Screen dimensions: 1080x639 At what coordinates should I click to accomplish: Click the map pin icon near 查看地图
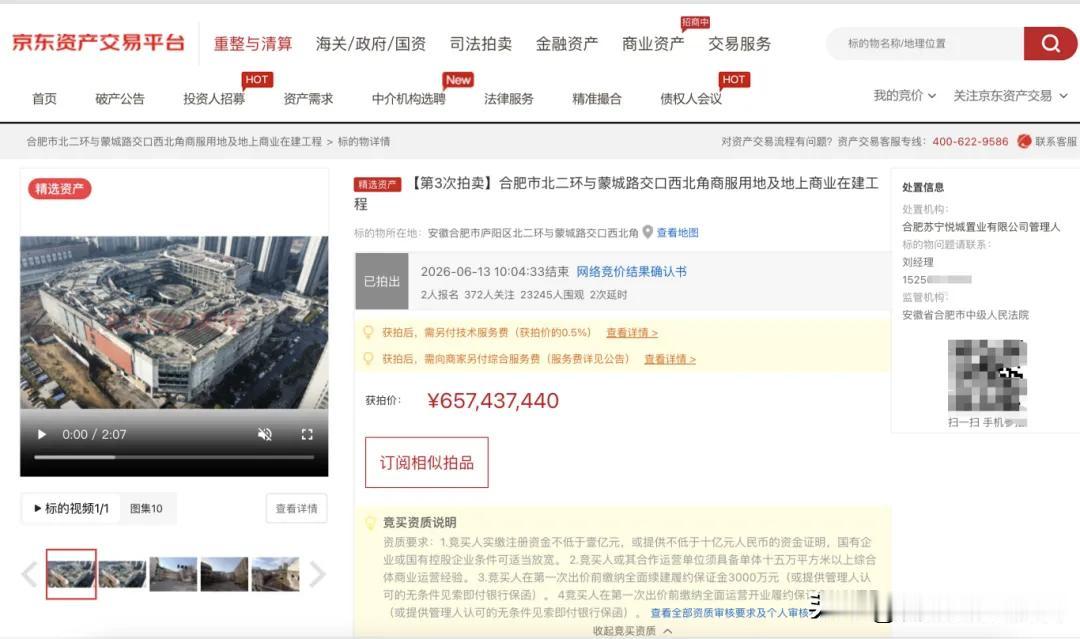(x=647, y=232)
